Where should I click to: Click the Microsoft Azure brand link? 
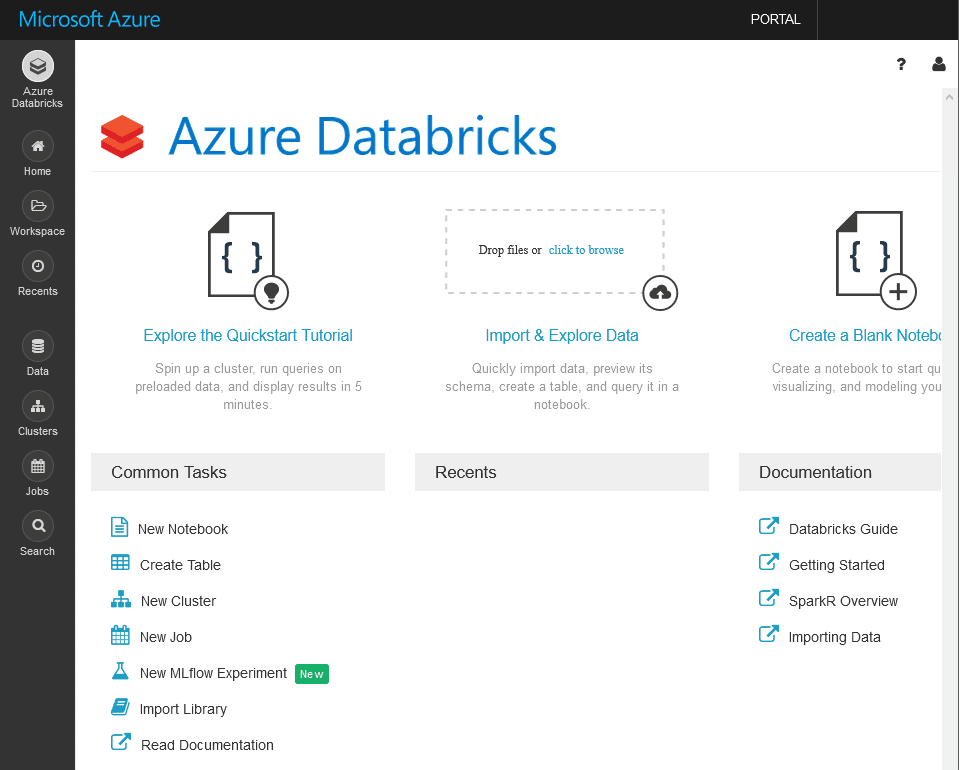pyautogui.click(x=89, y=20)
